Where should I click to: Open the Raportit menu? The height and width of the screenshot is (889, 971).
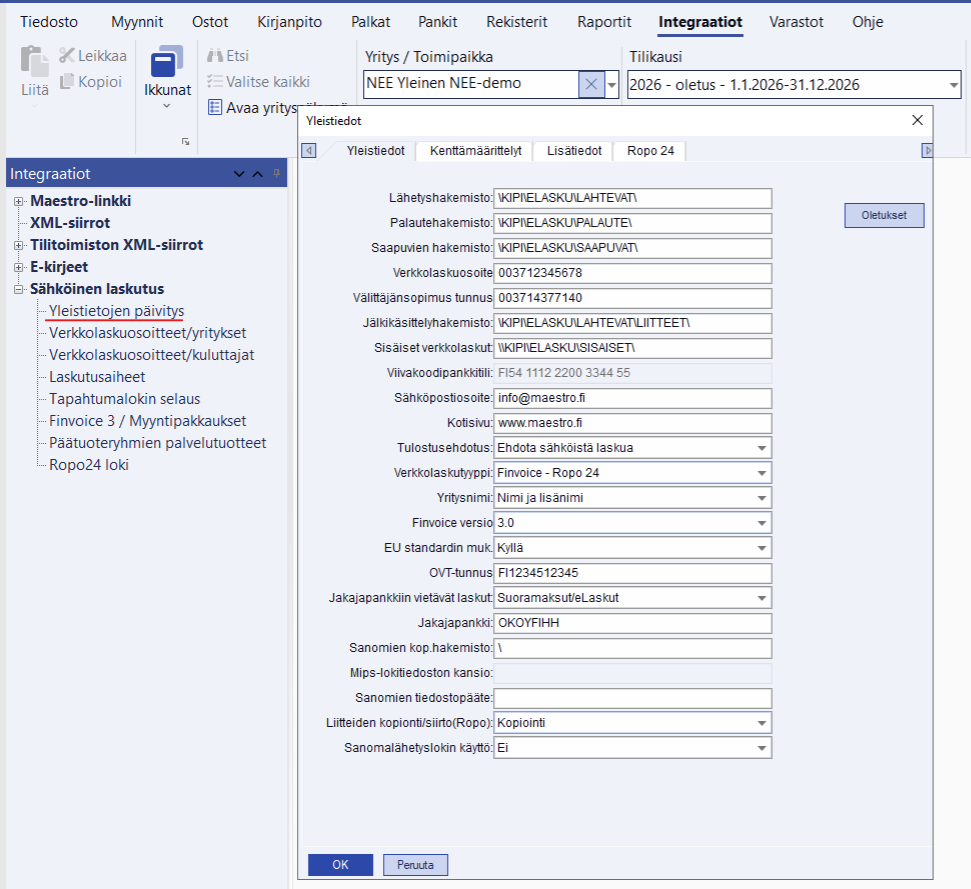pos(604,21)
